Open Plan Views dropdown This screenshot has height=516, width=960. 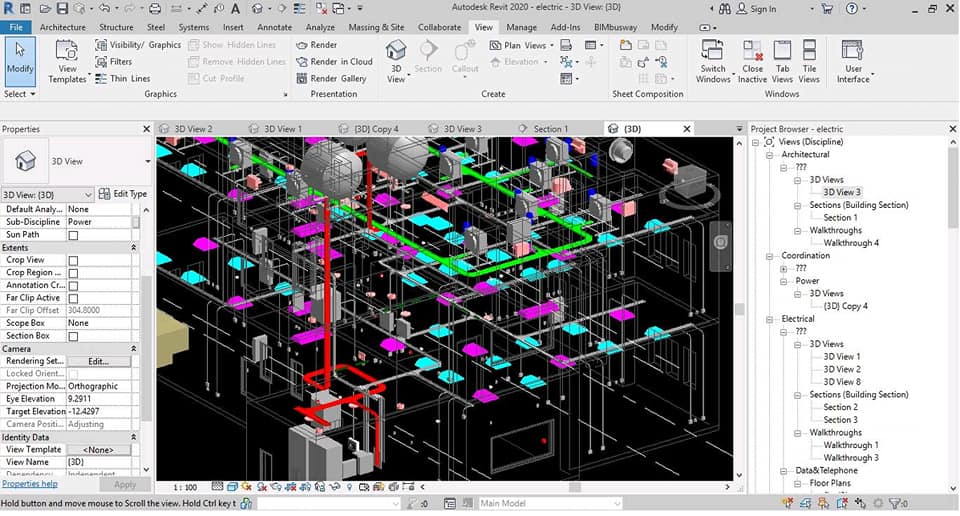pyautogui.click(x=521, y=45)
